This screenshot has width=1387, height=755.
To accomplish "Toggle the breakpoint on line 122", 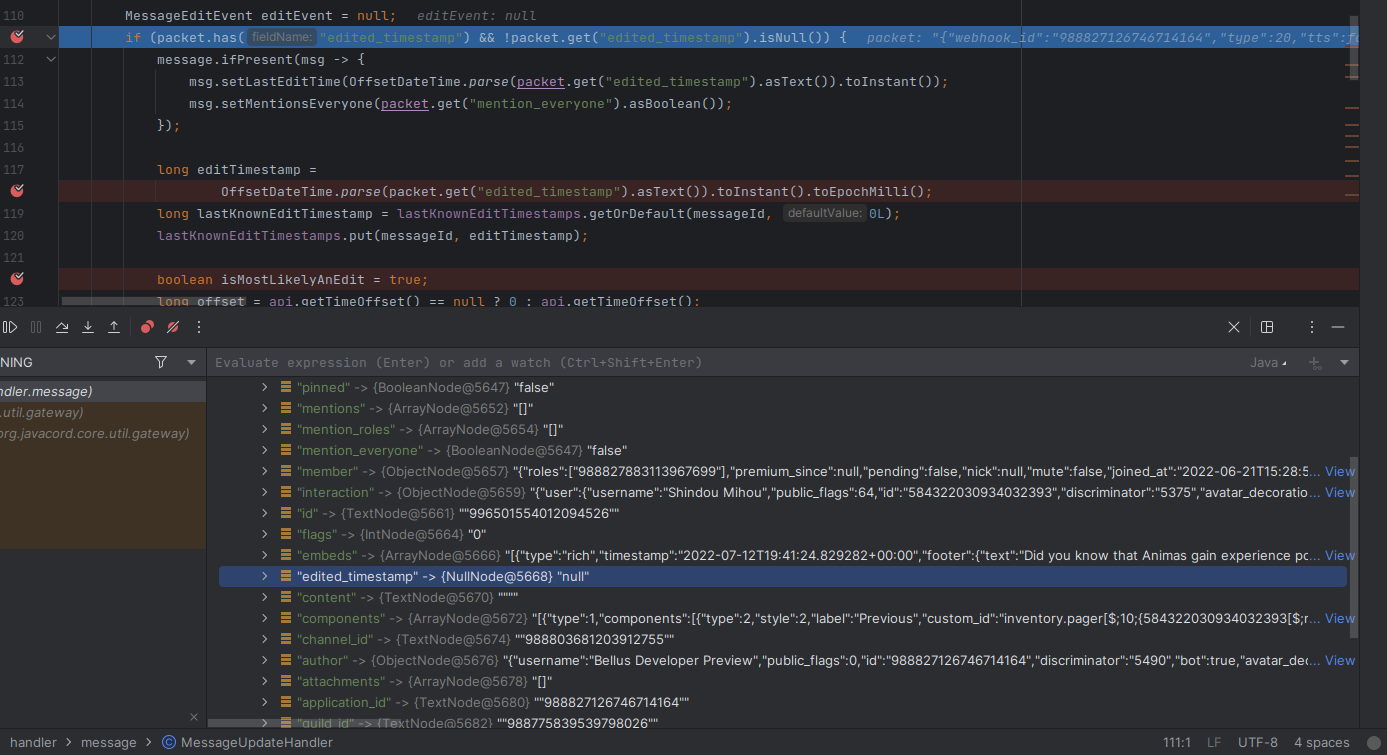I will click(x=16, y=279).
